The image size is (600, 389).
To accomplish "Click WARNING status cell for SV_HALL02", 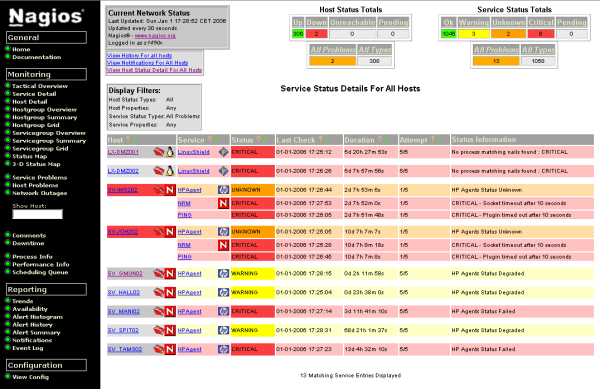I will pos(253,292).
